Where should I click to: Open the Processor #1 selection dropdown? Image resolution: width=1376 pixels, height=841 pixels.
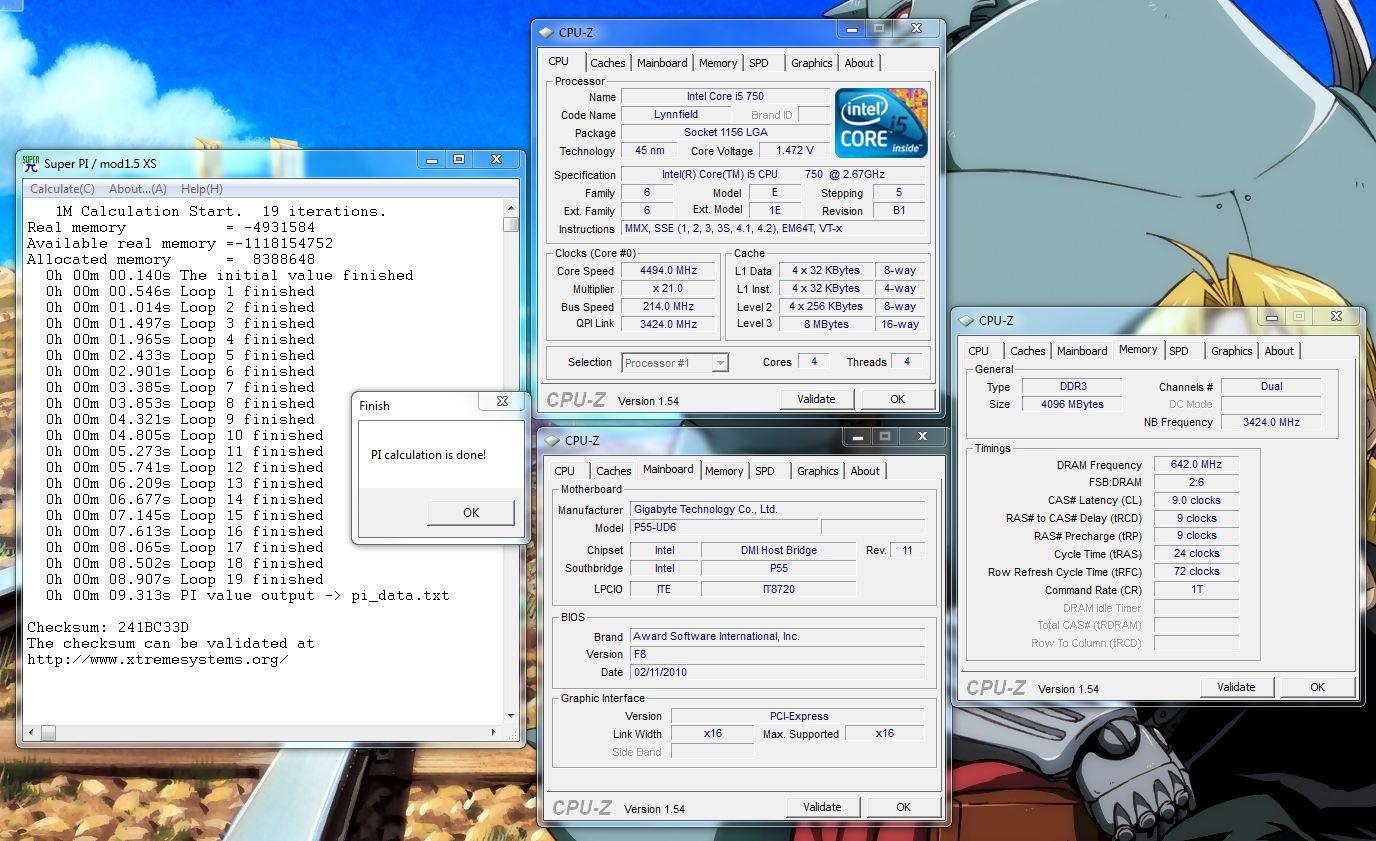tap(719, 363)
